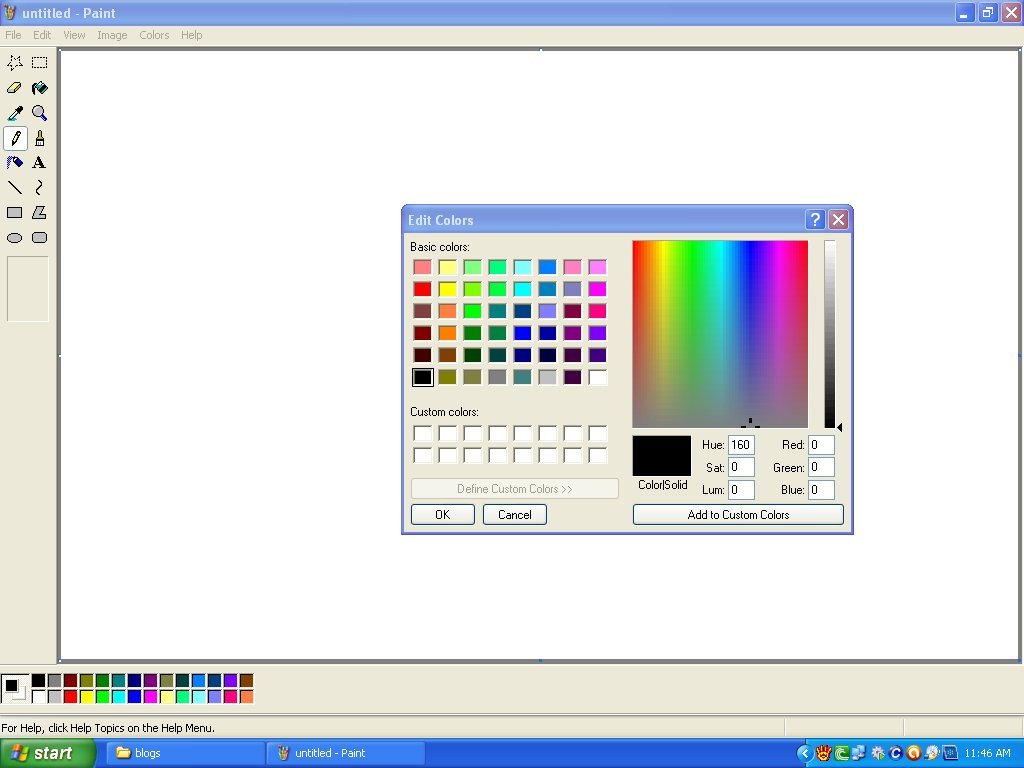1024x768 pixels.
Task: Open the File menu
Action: [x=13, y=35]
